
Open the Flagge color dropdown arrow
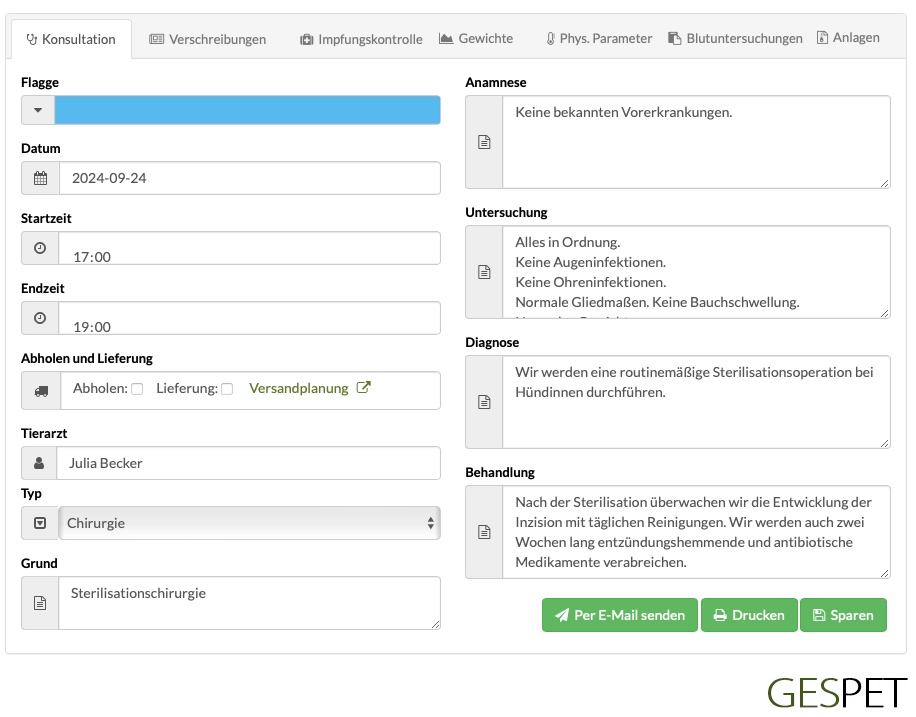click(38, 110)
